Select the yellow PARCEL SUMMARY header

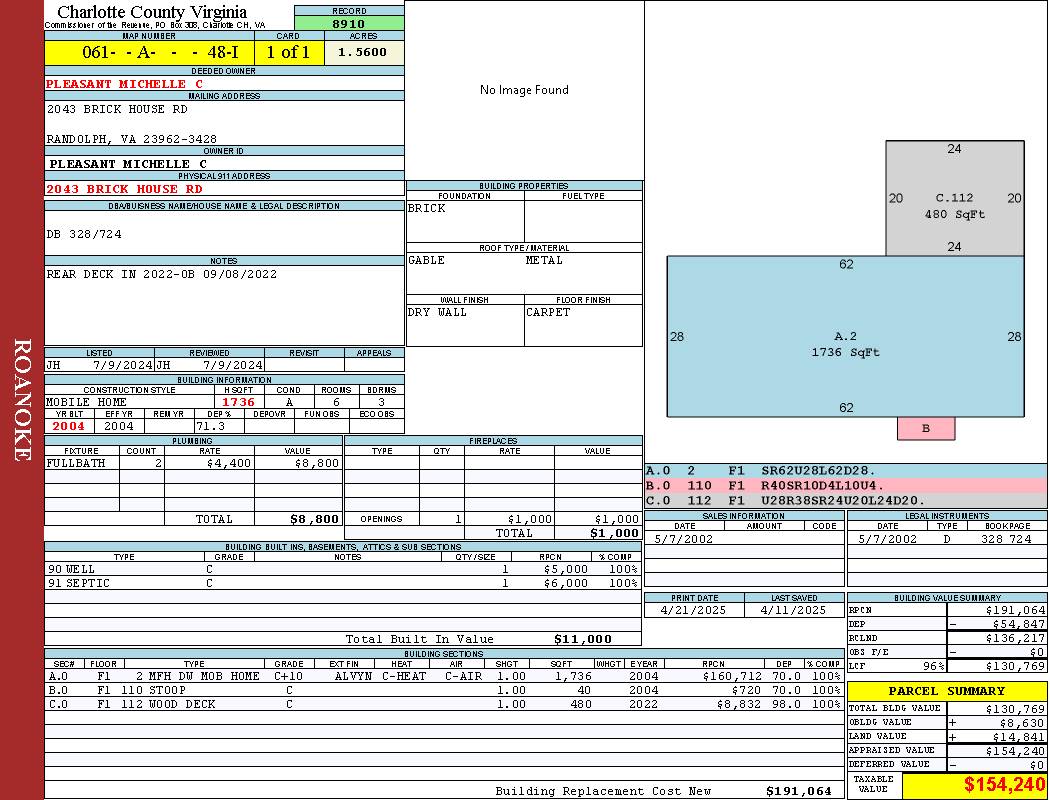point(946,691)
